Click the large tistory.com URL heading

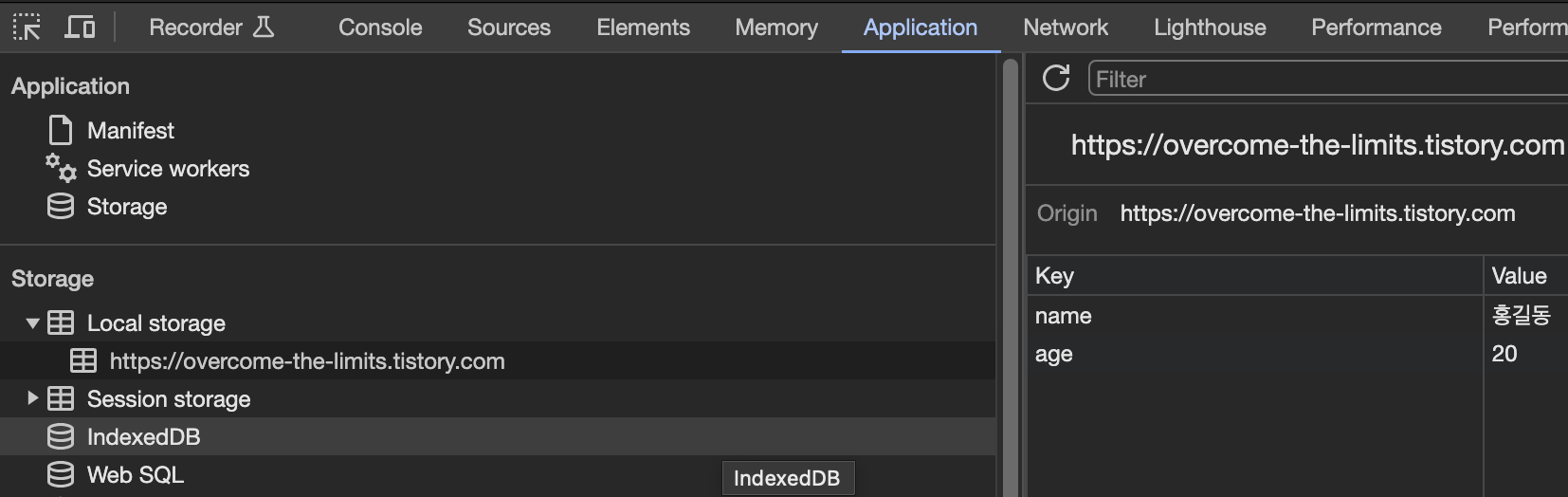click(x=1318, y=144)
